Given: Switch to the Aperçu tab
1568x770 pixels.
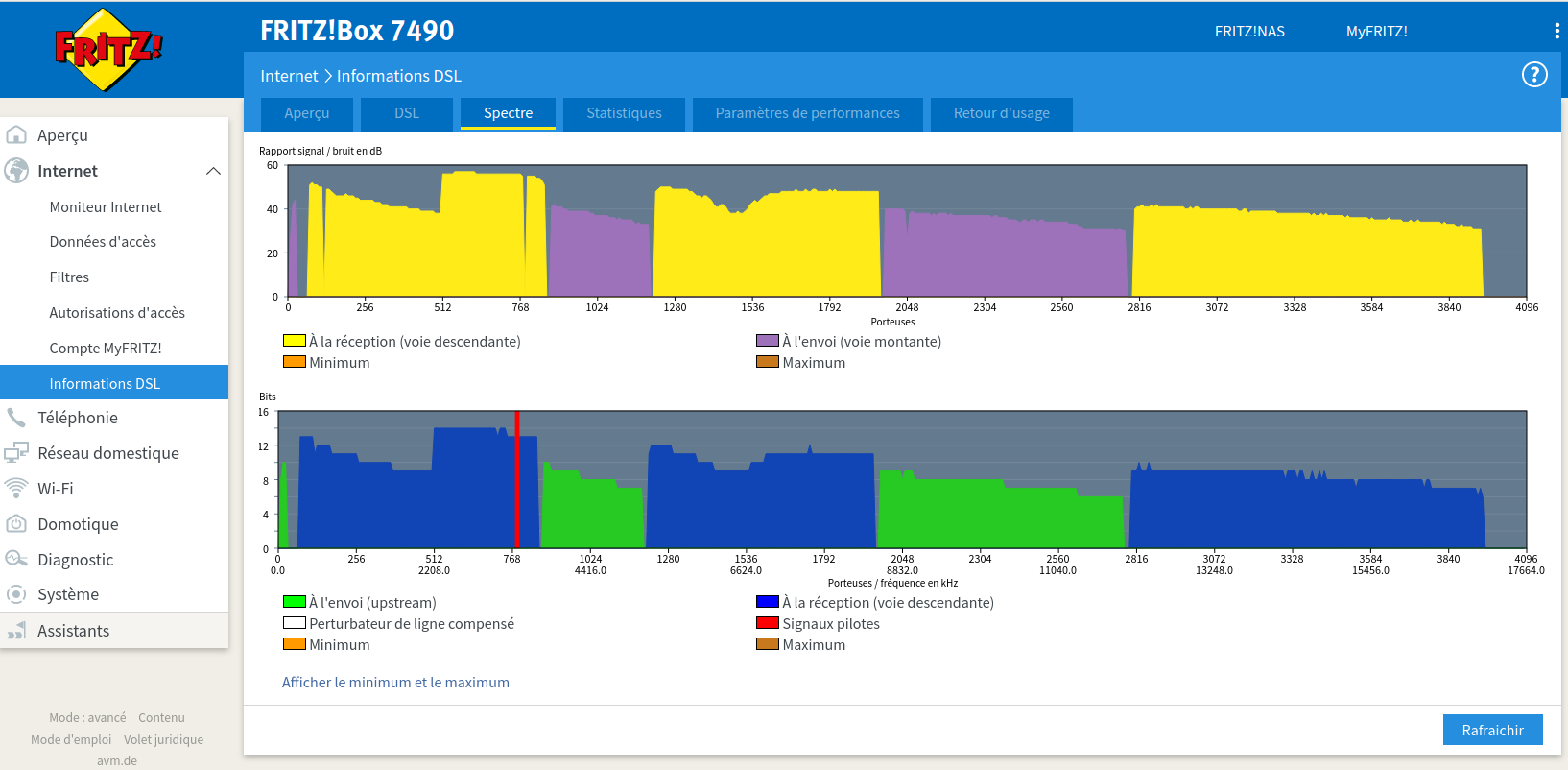Looking at the screenshot, I should point(307,113).
